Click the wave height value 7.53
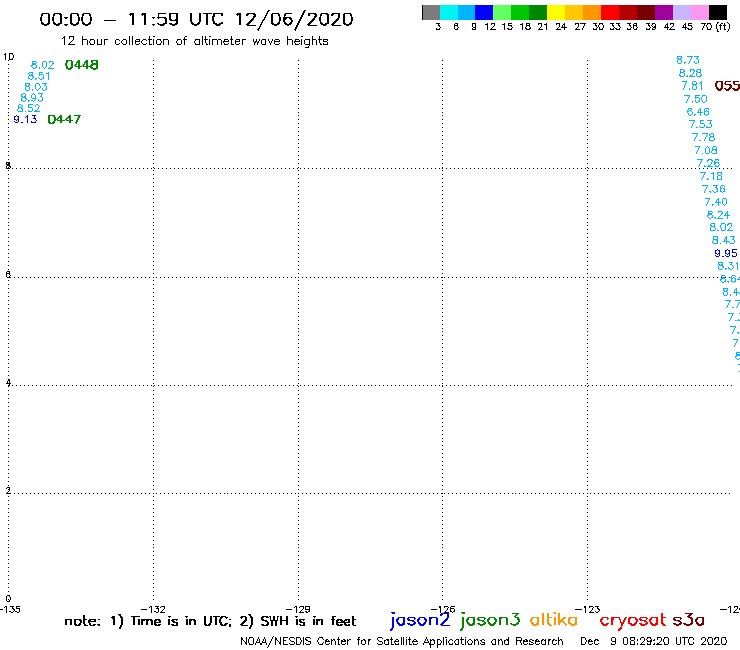Image resolution: width=740 pixels, height=650 pixels. 701,124
